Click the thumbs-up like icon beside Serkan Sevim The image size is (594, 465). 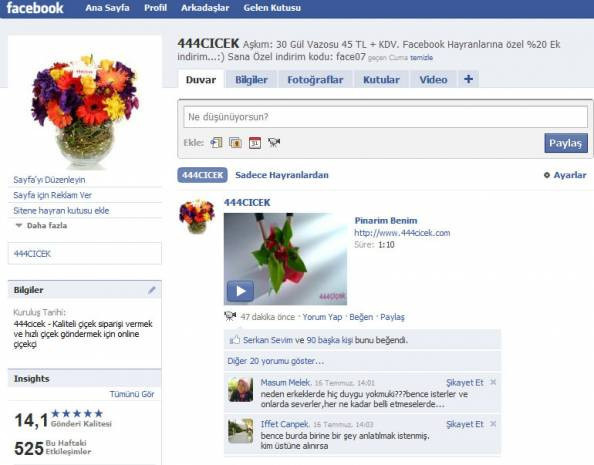click(x=234, y=340)
